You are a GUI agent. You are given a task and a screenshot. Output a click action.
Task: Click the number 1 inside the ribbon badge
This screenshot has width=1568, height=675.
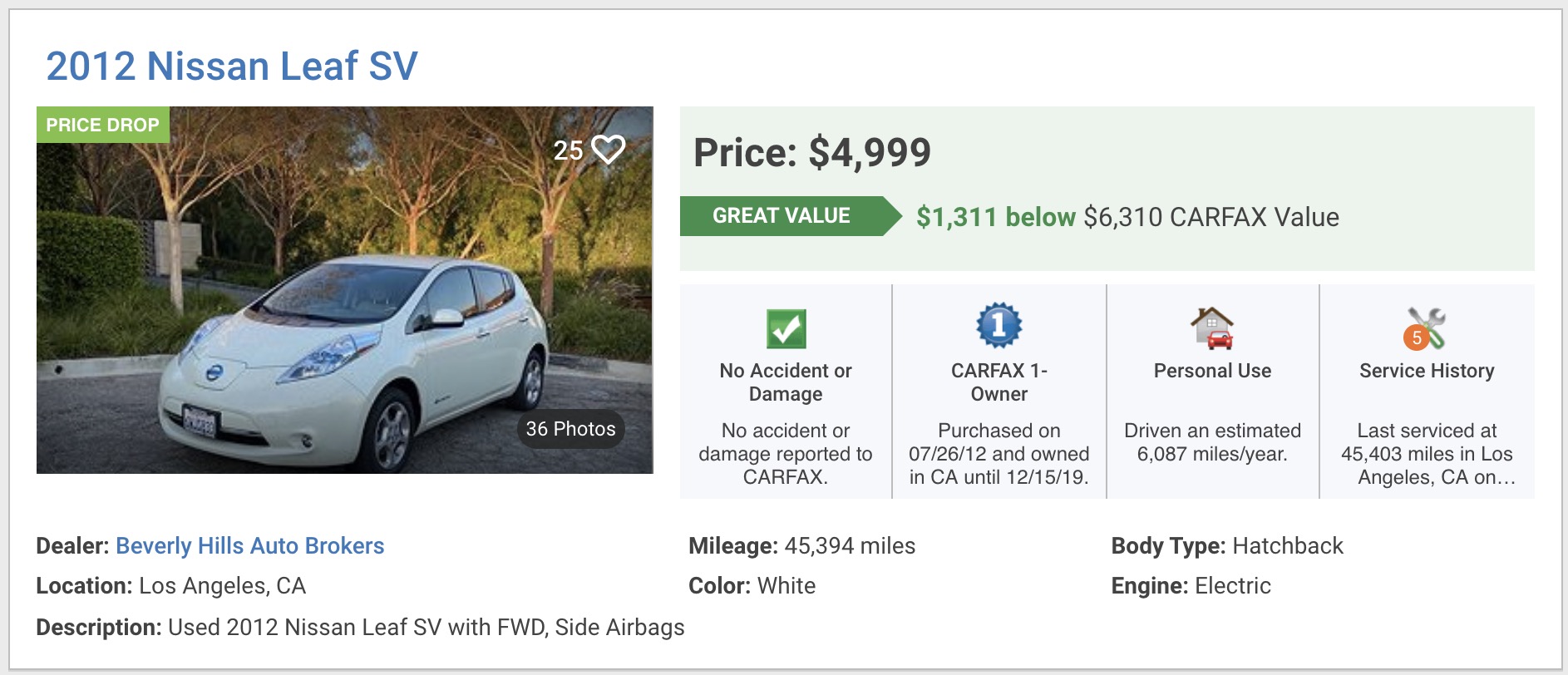point(1000,326)
